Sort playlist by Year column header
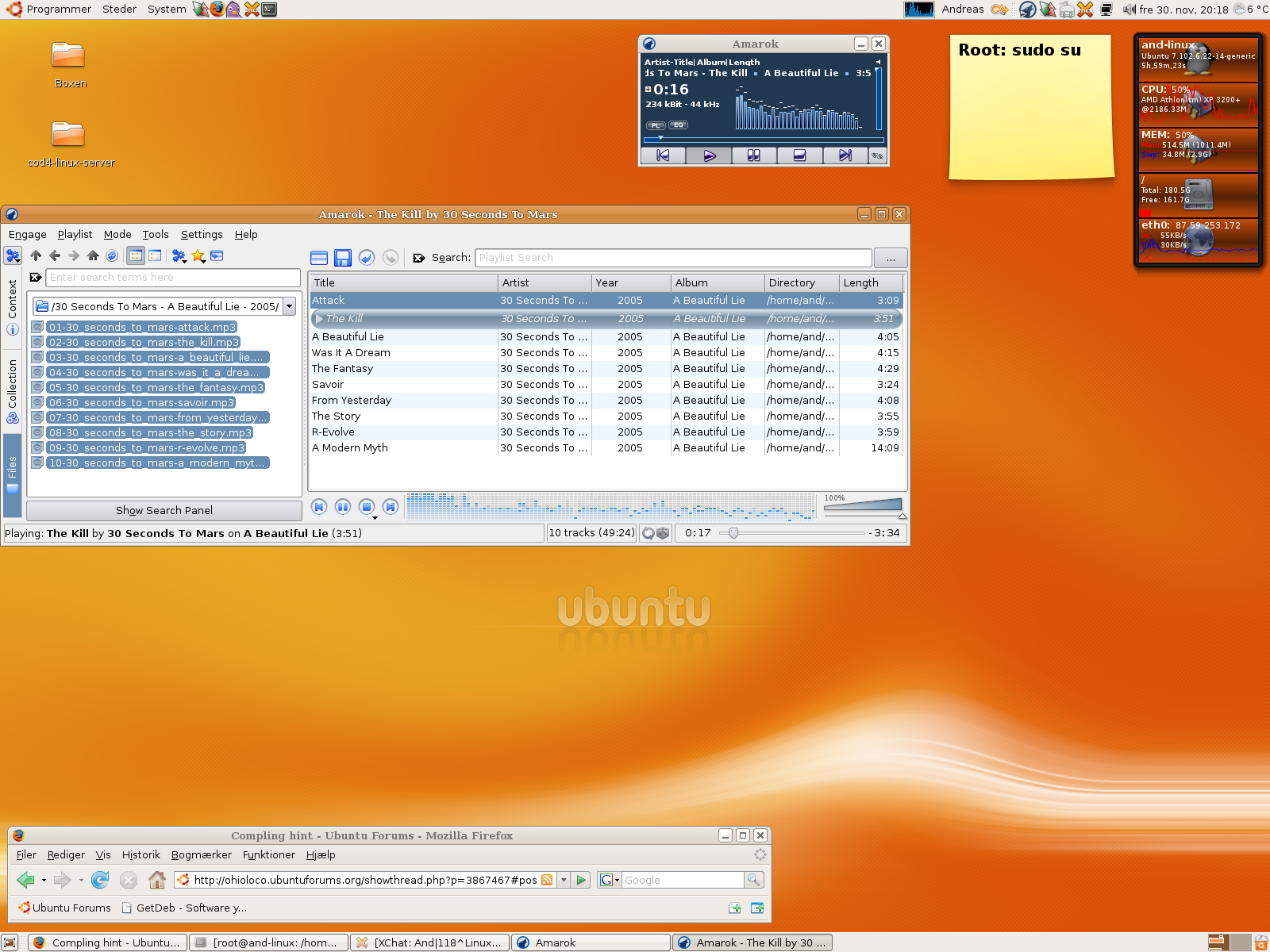The height and width of the screenshot is (952, 1270). (631, 282)
